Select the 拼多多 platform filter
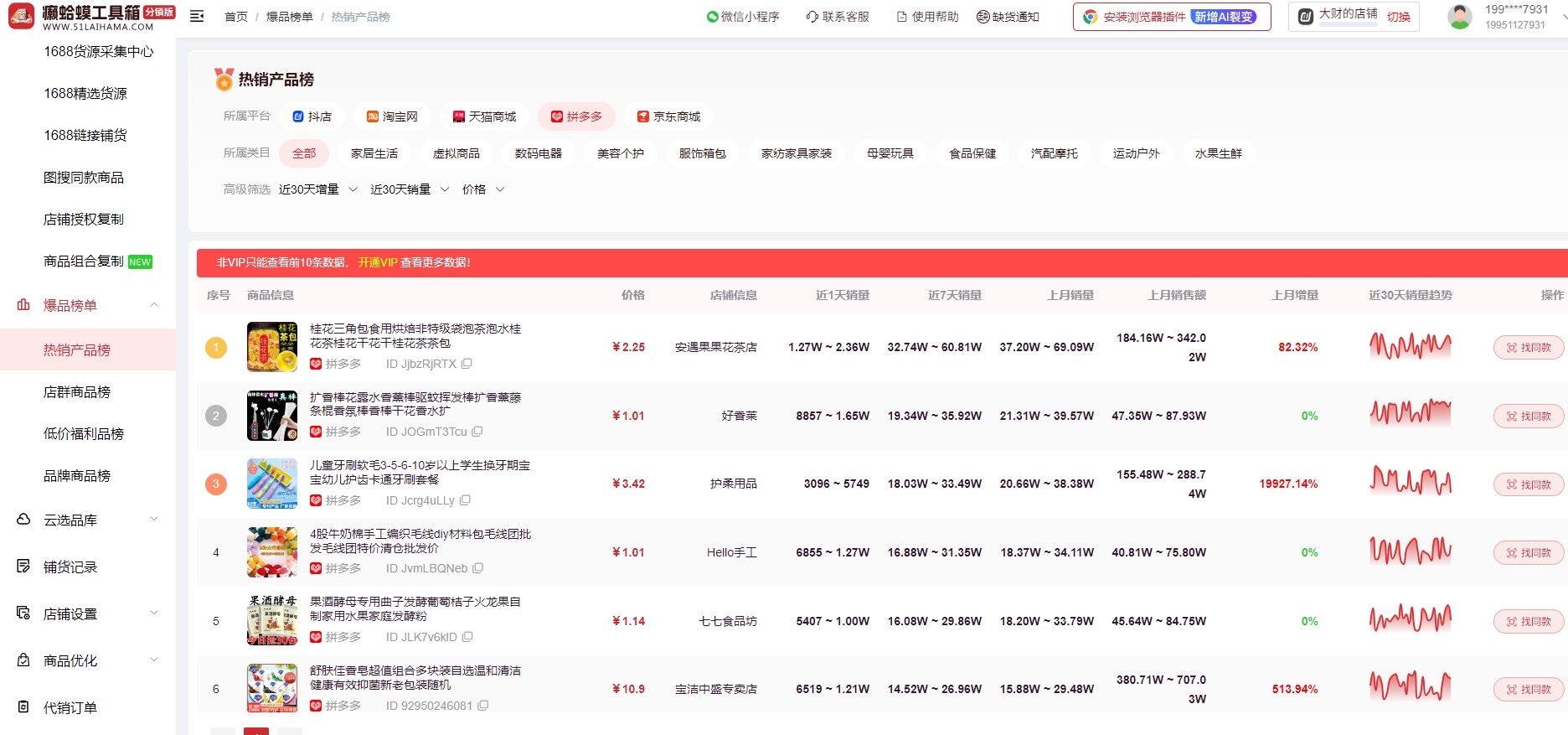Image resolution: width=1568 pixels, height=735 pixels. pos(576,116)
